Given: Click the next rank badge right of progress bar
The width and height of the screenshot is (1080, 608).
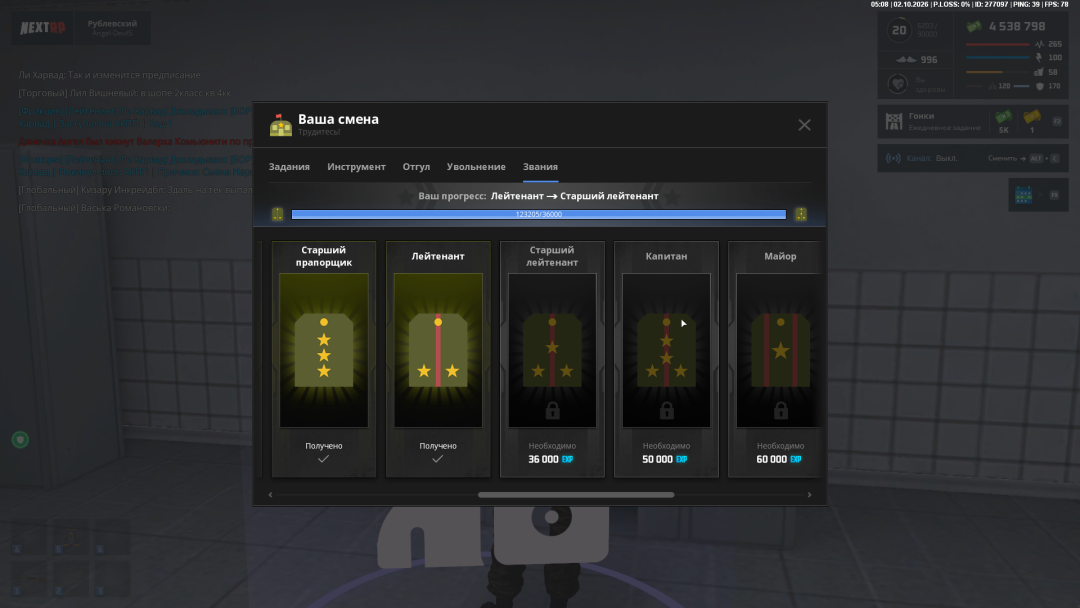Looking at the screenshot, I should click(x=800, y=214).
